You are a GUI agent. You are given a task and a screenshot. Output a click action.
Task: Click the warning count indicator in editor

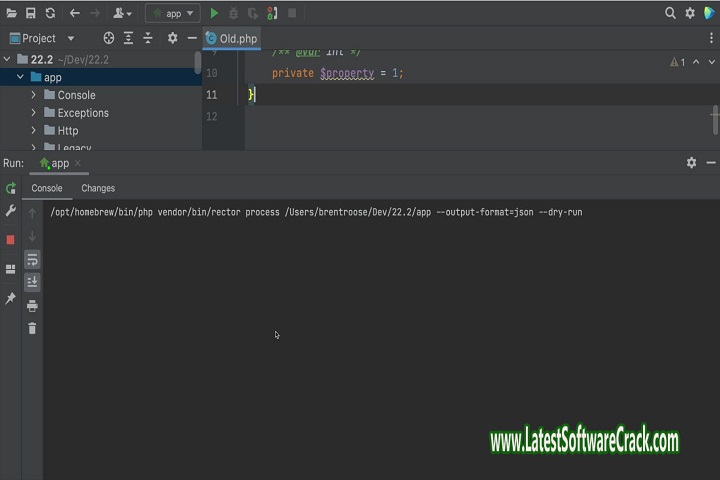(677, 62)
